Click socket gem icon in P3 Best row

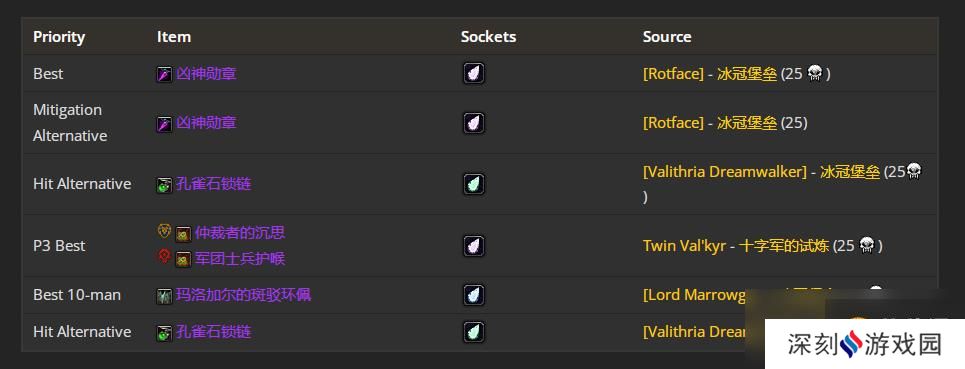coord(473,246)
